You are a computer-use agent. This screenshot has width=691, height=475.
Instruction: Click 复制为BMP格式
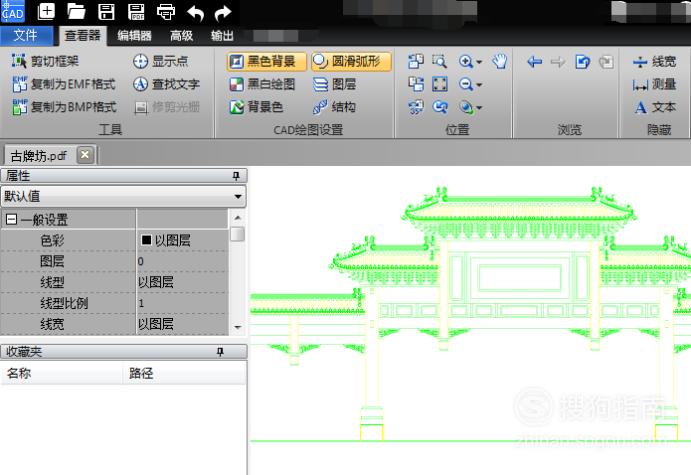point(64,107)
